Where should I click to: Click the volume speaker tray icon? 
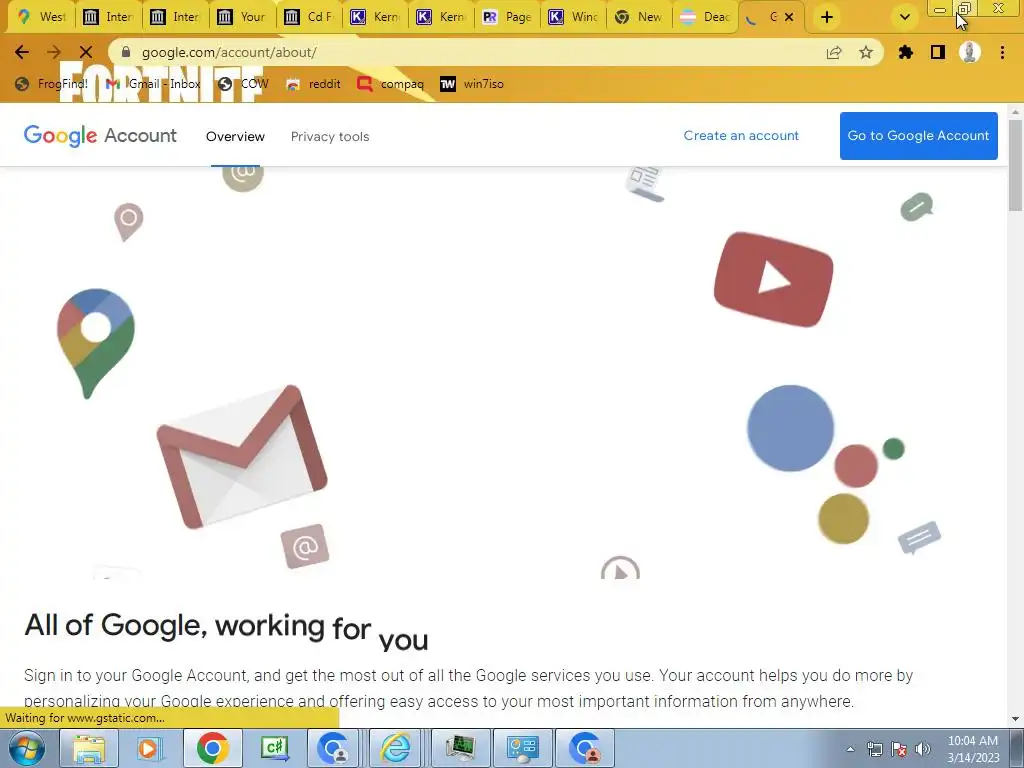923,749
